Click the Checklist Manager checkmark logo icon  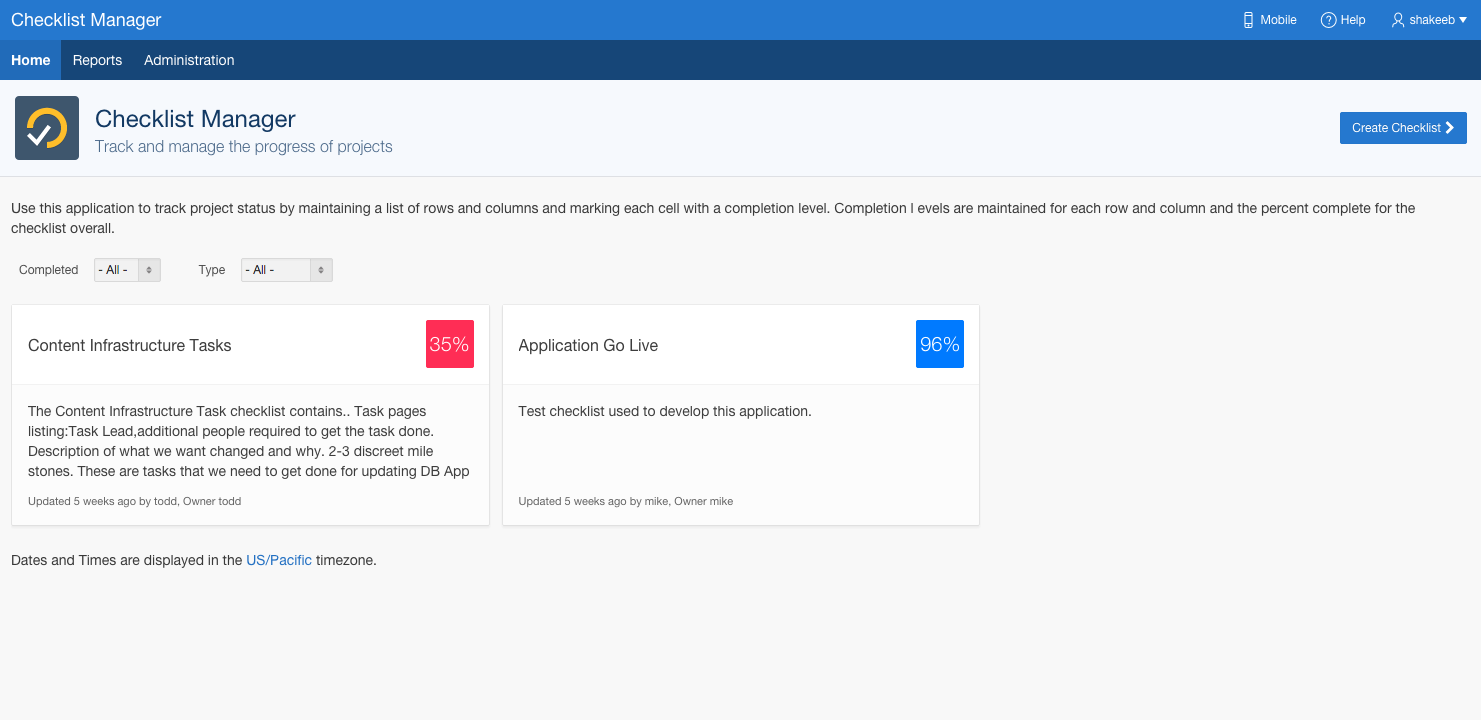coord(47,128)
